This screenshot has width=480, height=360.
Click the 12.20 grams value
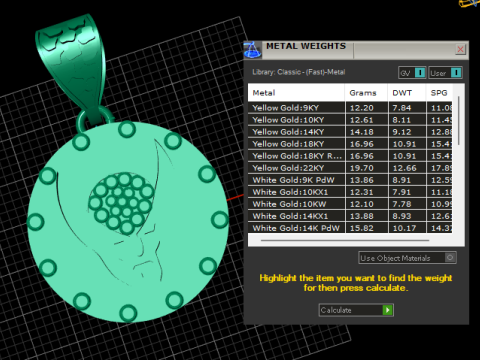[x=362, y=108]
